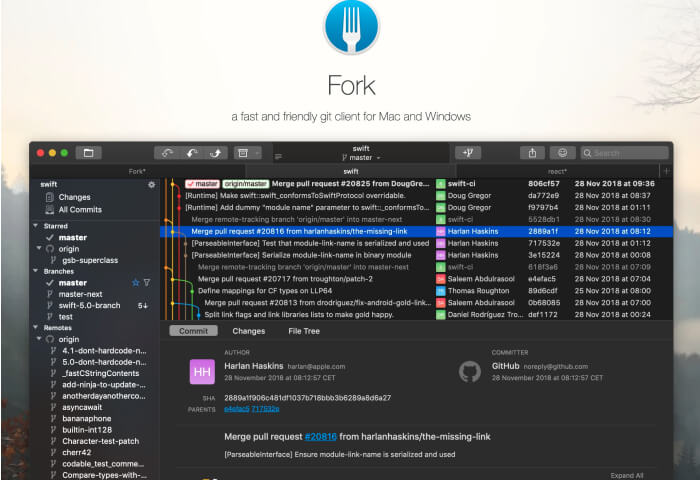Viewport: 700px width, 480px height.
Task: Open the swift sidebar gear settings
Action: click(152, 184)
